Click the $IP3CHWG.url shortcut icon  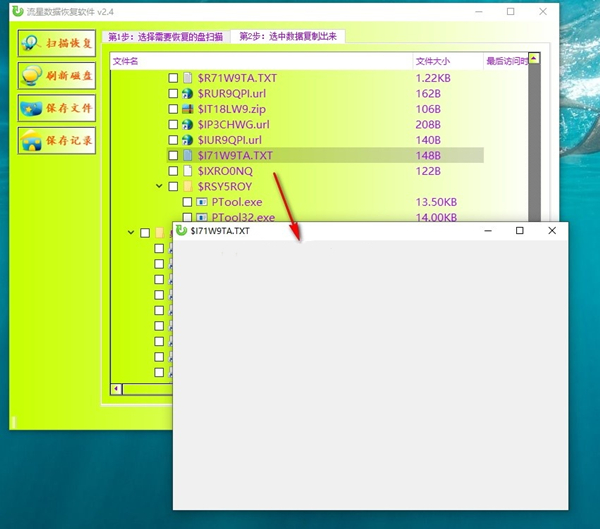tap(187, 125)
